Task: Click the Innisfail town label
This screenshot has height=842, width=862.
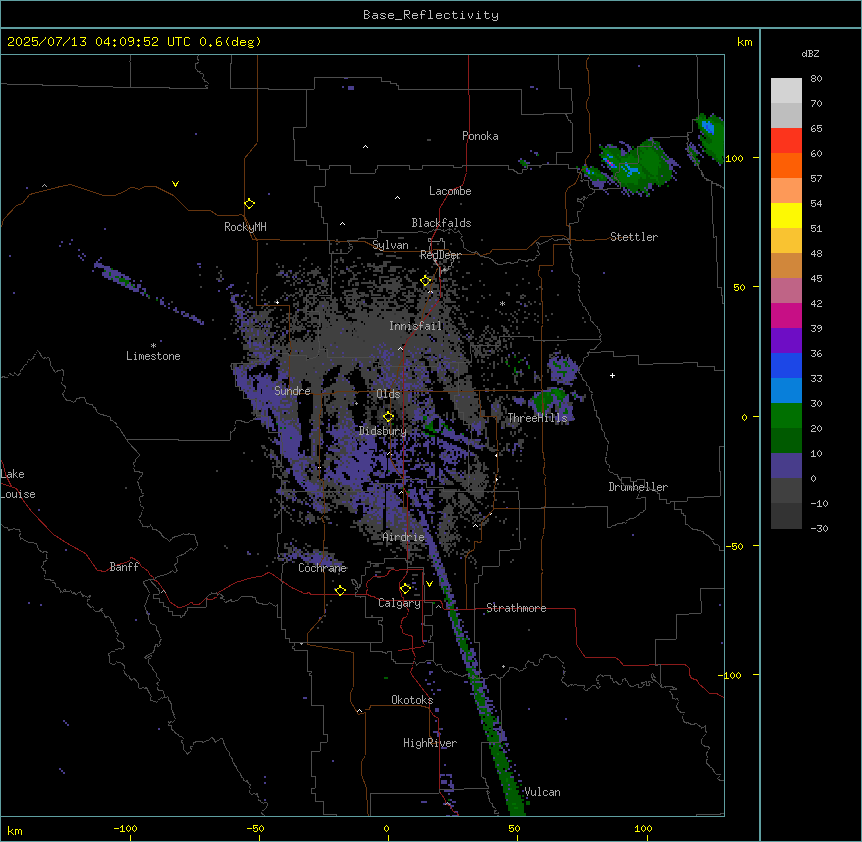Action: (x=415, y=326)
